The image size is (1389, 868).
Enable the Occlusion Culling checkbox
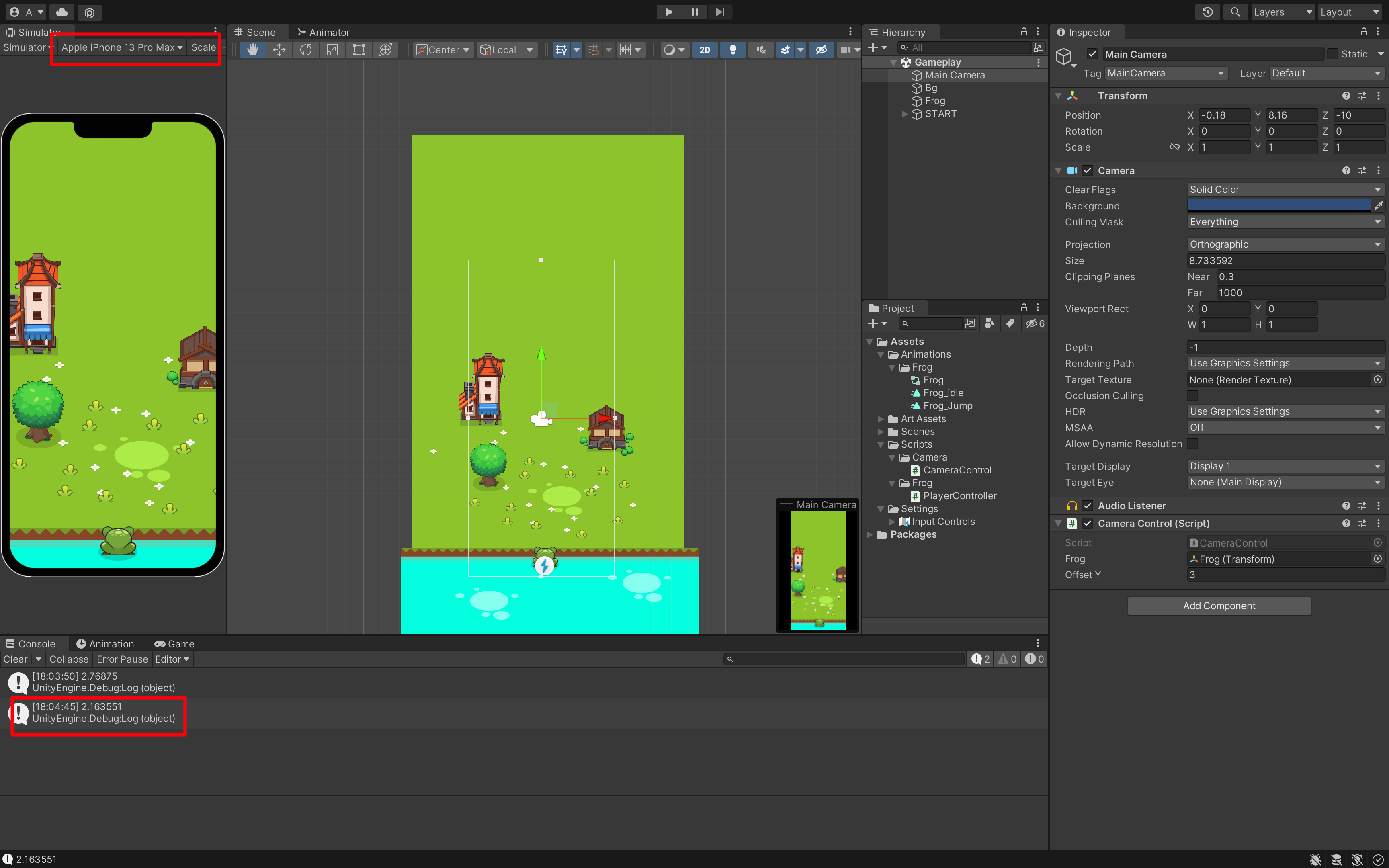1193,395
